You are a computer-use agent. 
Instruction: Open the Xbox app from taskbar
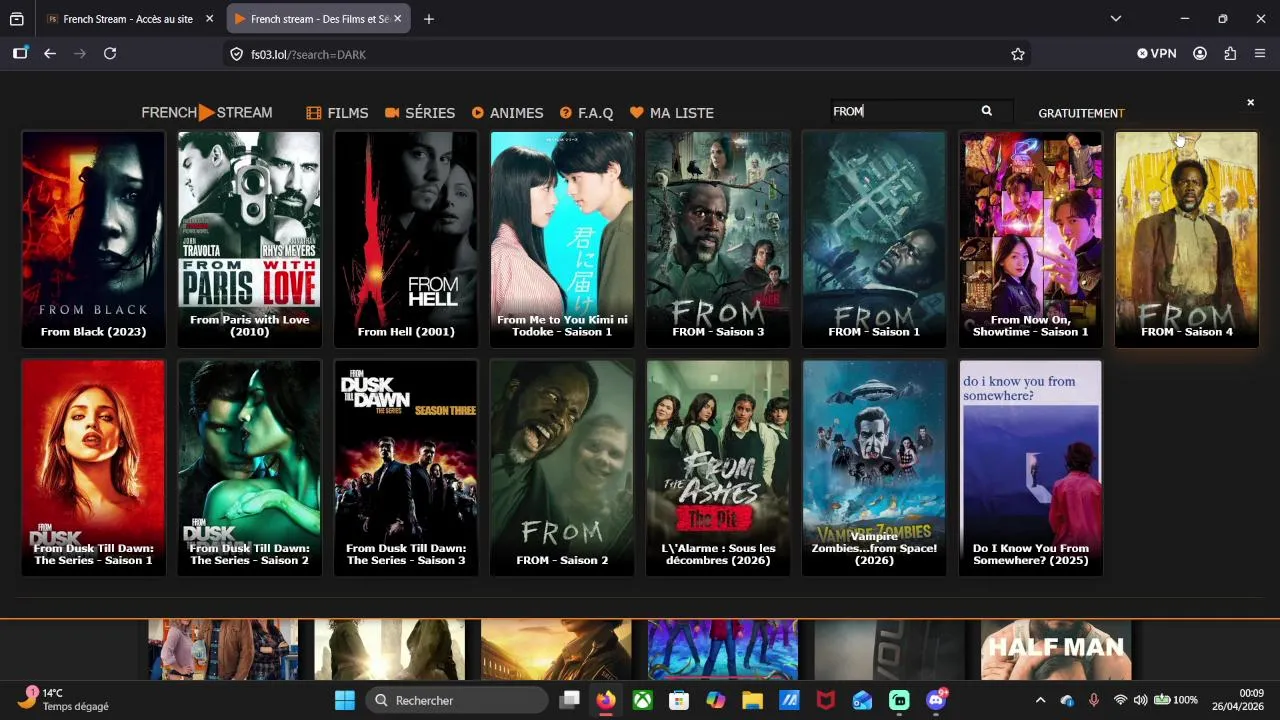tap(642, 700)
